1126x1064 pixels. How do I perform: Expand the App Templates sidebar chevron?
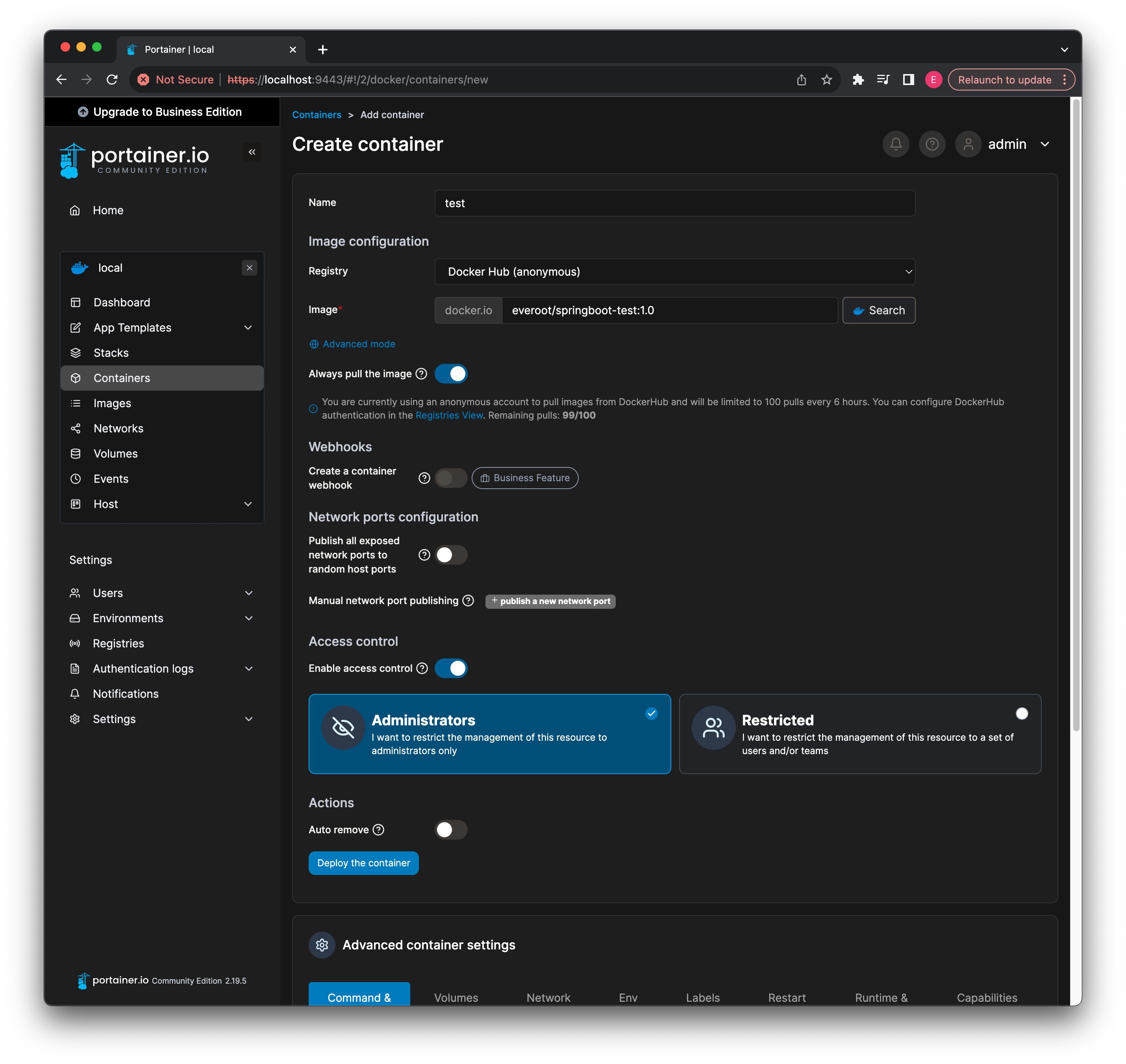pyautogui.click(x=248, y=328)
